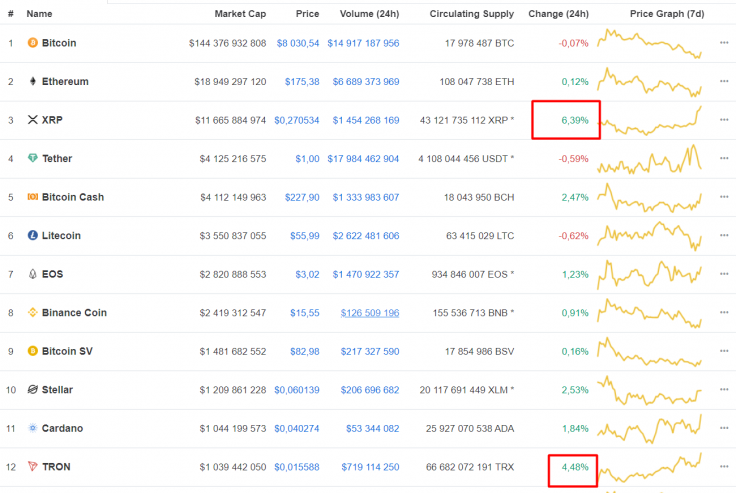
Task: Click Stellar price $0,060139
Action: [297, 390]
